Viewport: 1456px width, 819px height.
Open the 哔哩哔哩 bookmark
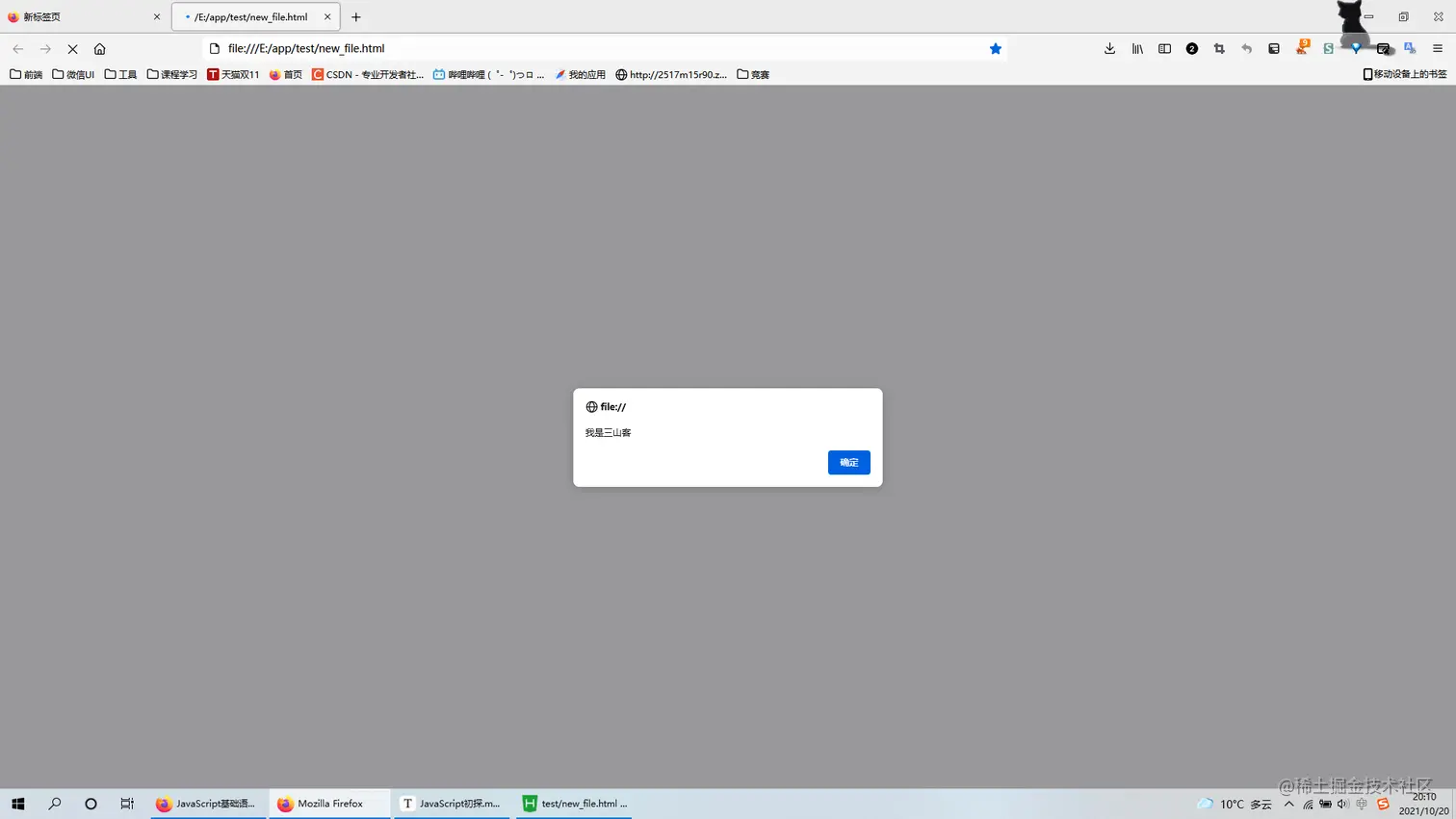[x=488, y=74]
